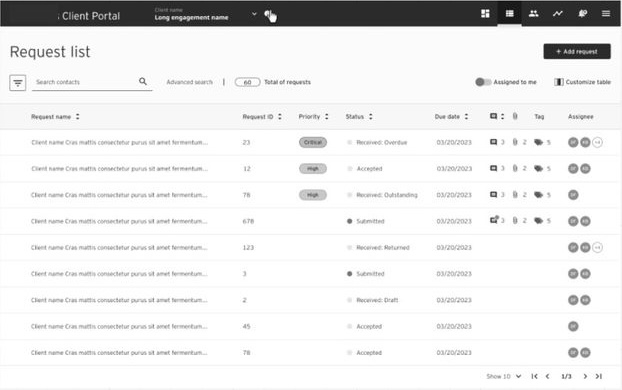
Task: Click the Critical priority badge
Action: coord(313,142)
